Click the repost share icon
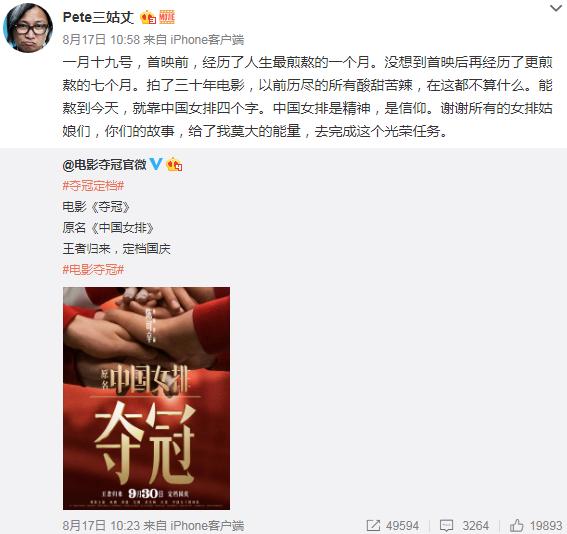 pyautogui.click(x=373, y=525)
